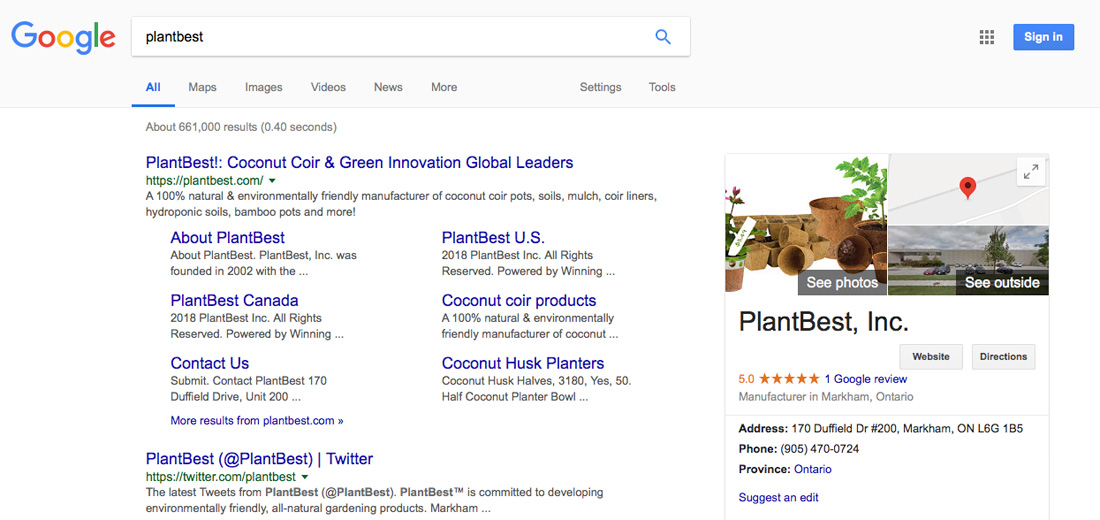The width and height of the screenshot is (1100, 520).
Task: Expand the map with the arrows icon
Action: coord(1031,171)
